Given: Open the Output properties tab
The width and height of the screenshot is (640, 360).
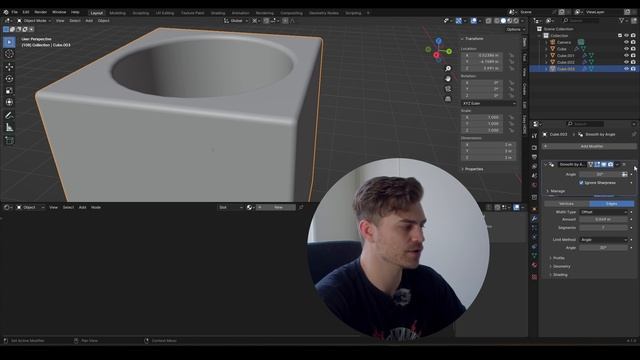Looking at the screenshot, I should 534,157.
